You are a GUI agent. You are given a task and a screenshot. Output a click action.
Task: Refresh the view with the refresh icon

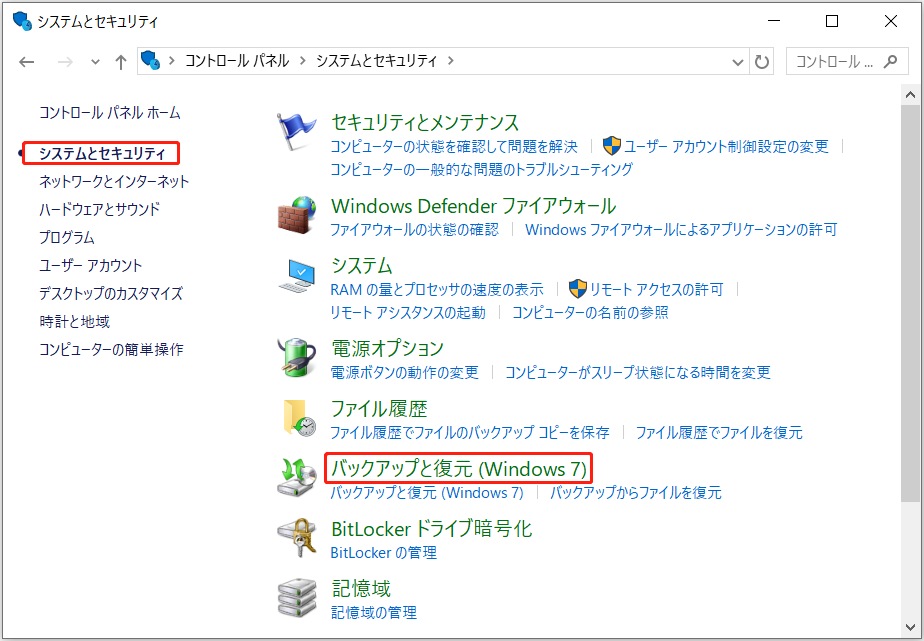point(762,61)
